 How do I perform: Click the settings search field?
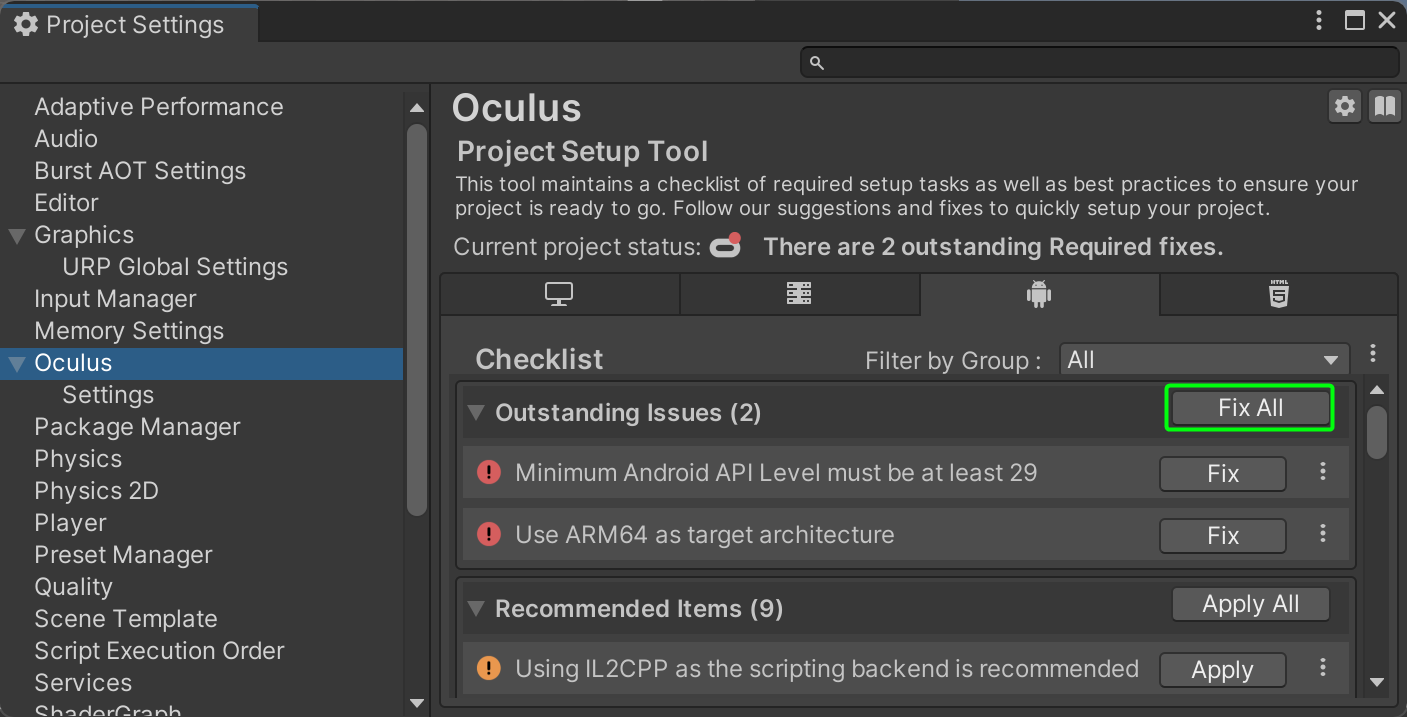pos(1100,62)
